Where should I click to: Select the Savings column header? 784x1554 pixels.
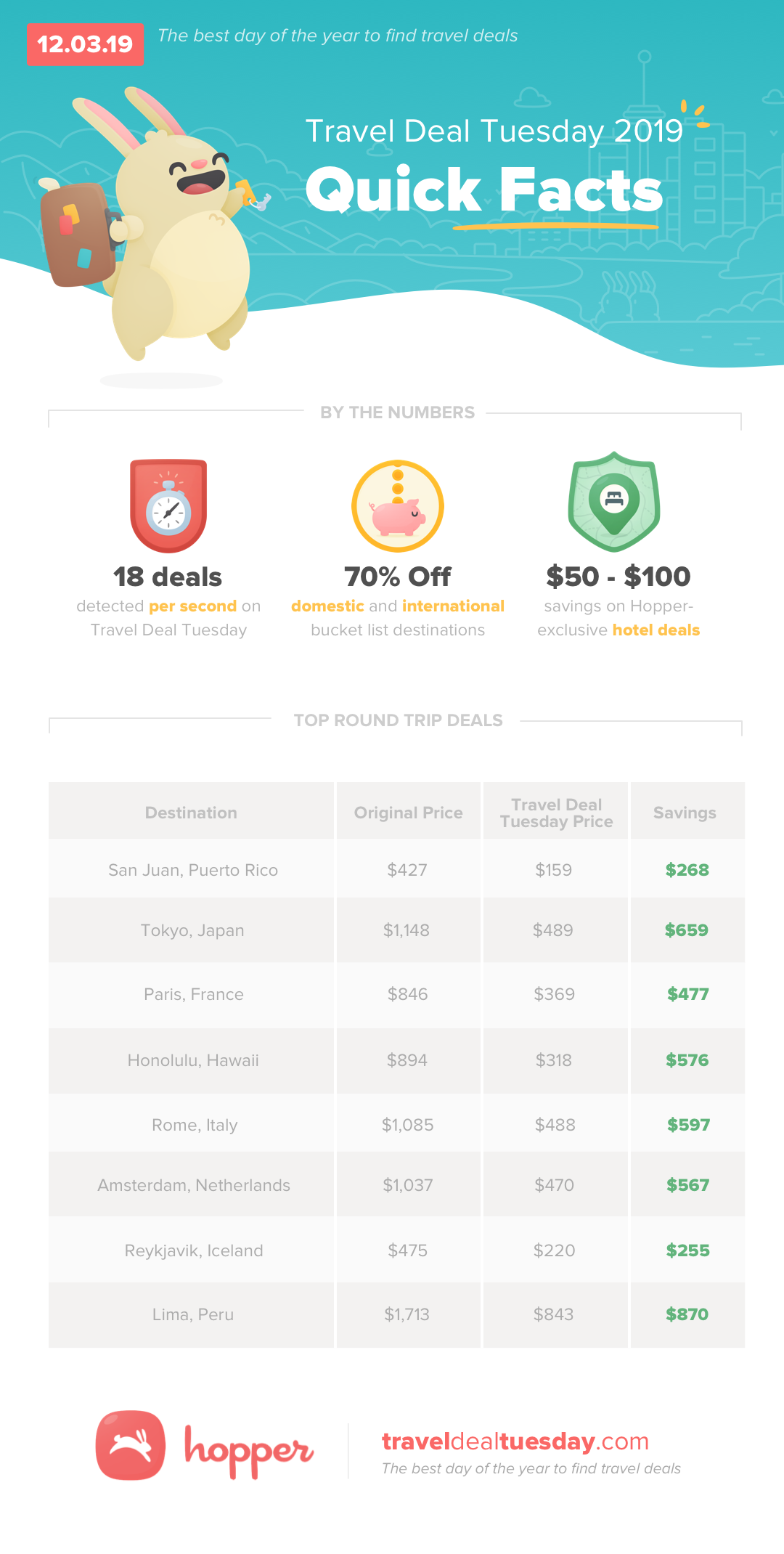pyautogui.click(x=687, y=813)
